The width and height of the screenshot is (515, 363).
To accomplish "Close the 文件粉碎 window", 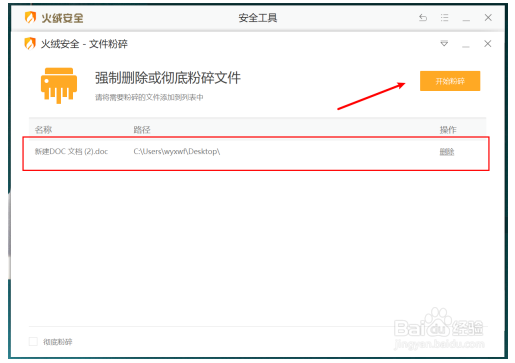I will (488, 44).
